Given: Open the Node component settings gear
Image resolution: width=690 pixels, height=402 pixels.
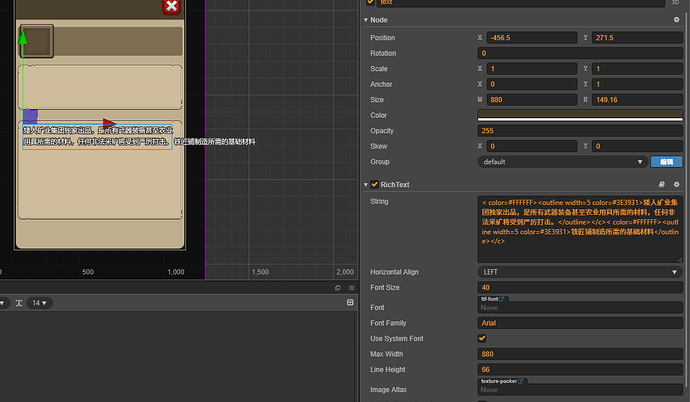Looking at the screenshot, I should point(676,19).
